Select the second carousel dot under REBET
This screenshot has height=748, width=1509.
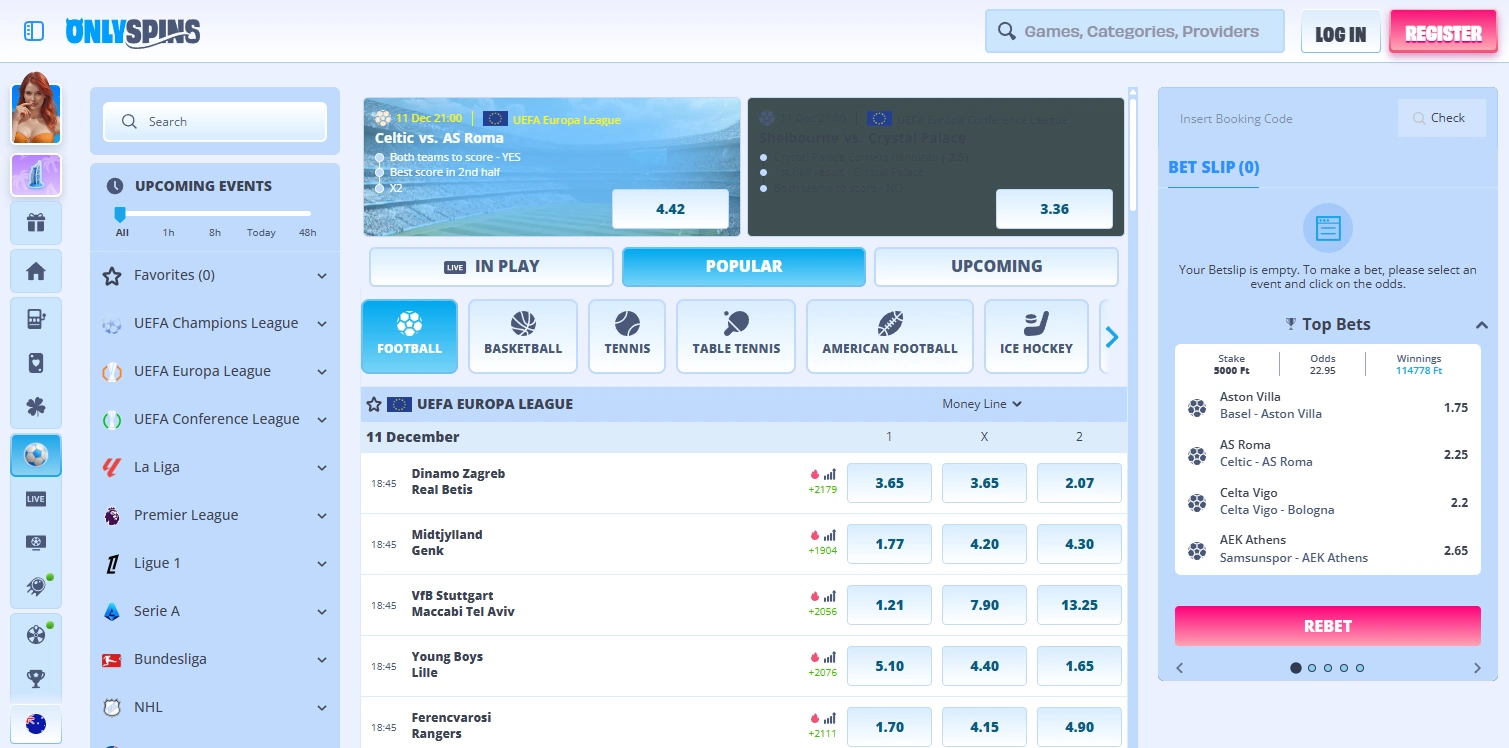coord(1312,667)
